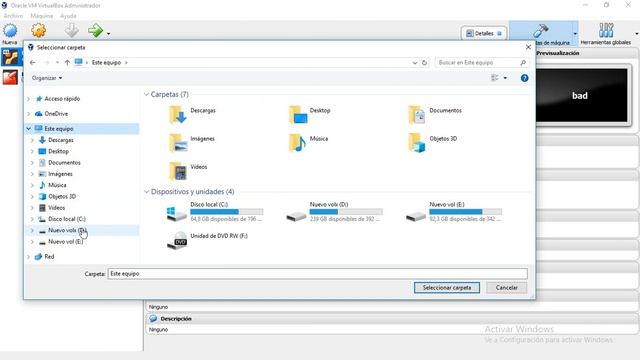Select the Imágenes folder icon in main pane
Image resolution: width=640 pixels, height=360 pixels.
coord(178,143)
